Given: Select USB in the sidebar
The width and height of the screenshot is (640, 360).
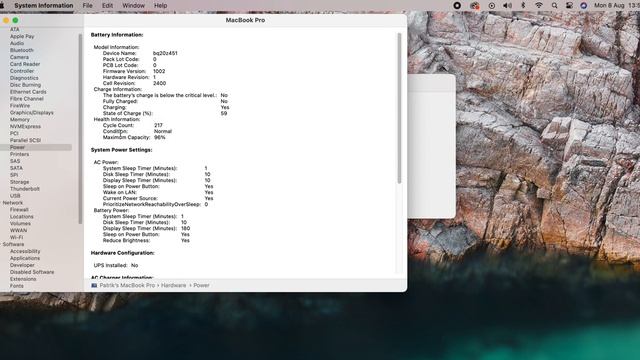Looking at the screenshot, I should point(15,196).
